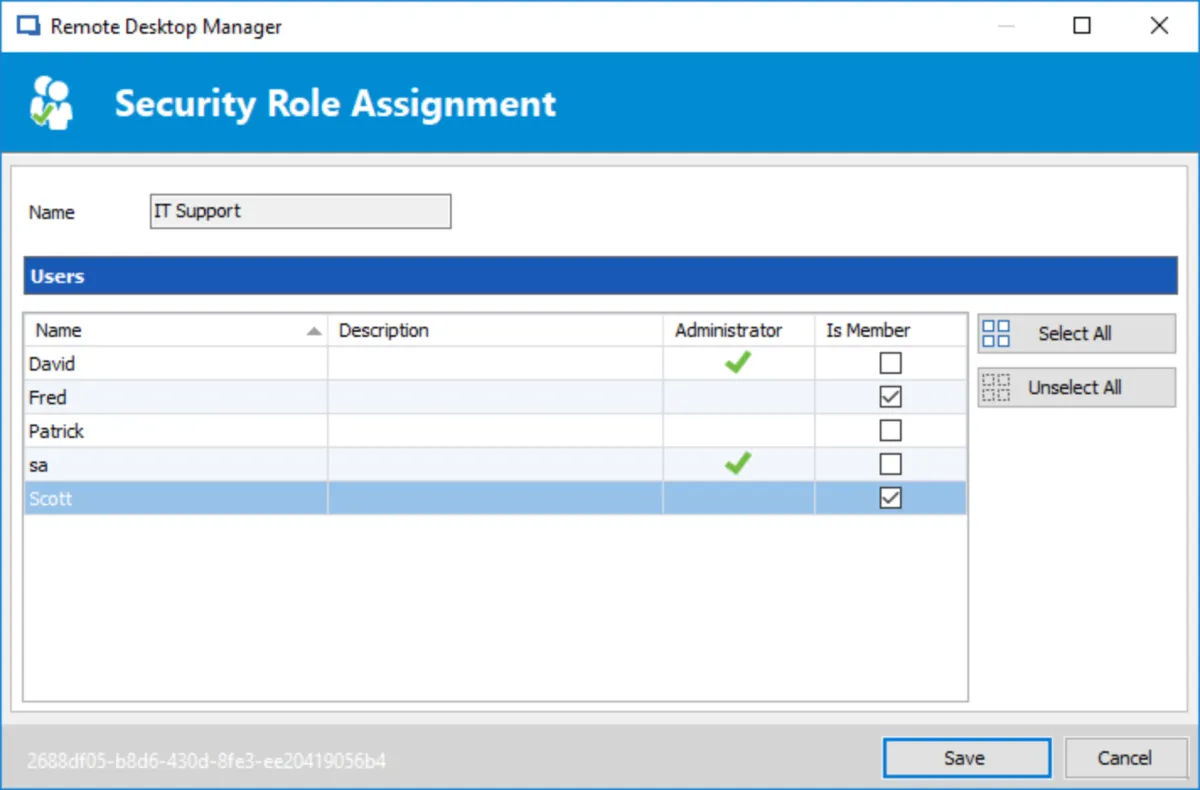Screen dimensions: 1200x790
Task: Uncheck Scott's Is Member checkbox
Action: pyautogui.click(x=890, y=498)
